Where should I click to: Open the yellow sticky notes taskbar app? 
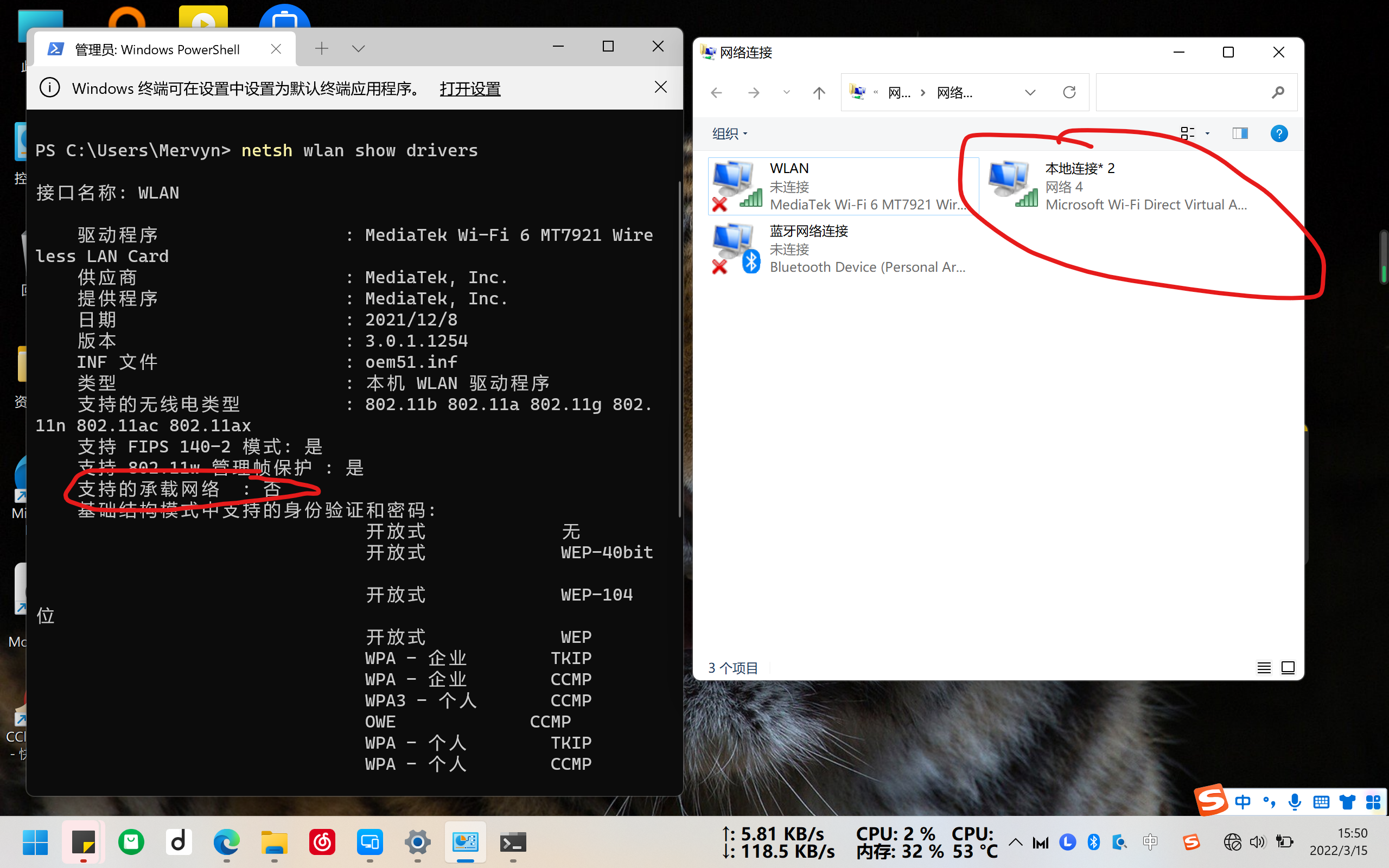pos(84,842)
